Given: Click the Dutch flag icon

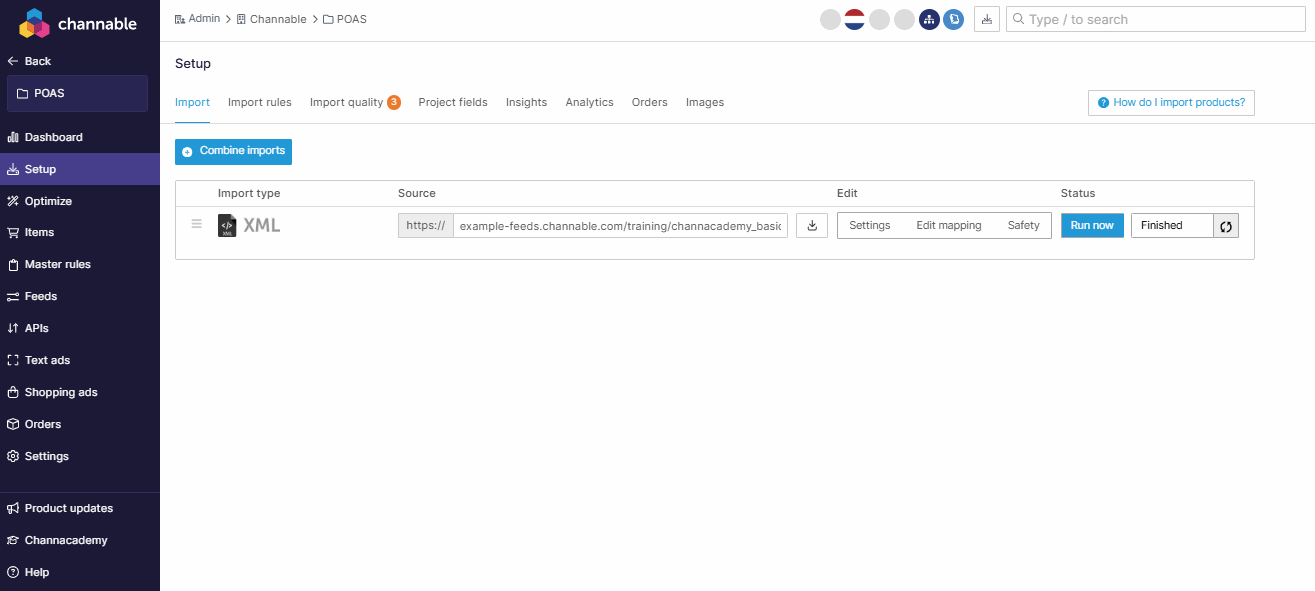Looking at the screenshot, I should (x=854, y=19).
